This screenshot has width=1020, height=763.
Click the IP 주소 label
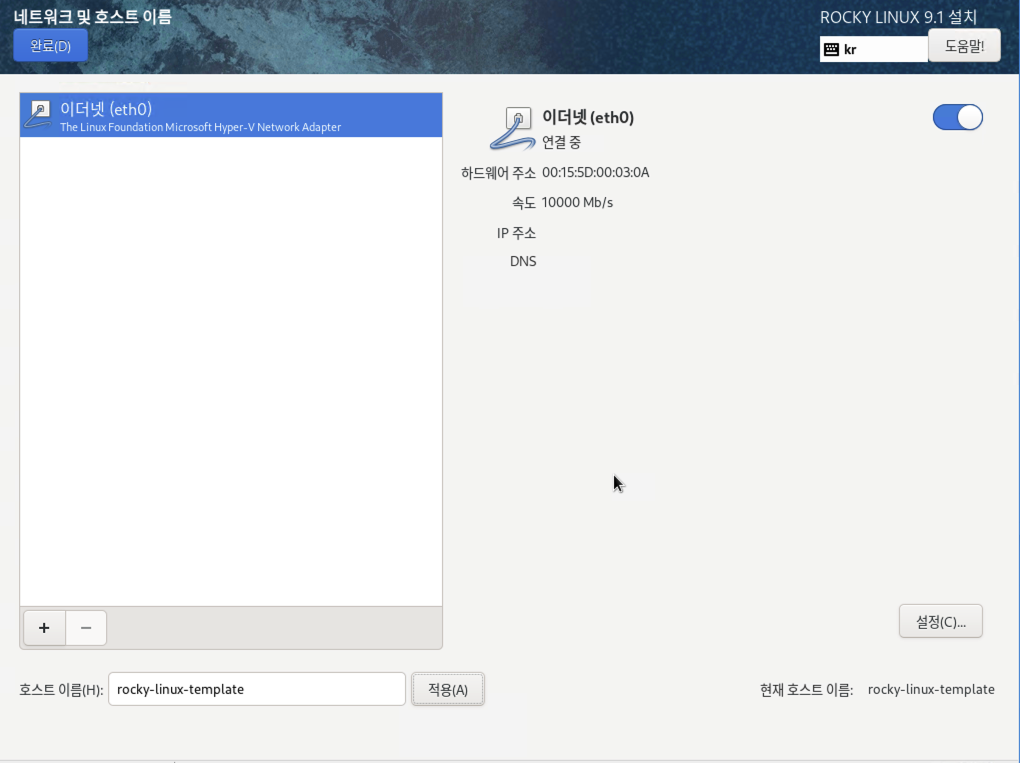pyautogui.click(x=517, y=233)
